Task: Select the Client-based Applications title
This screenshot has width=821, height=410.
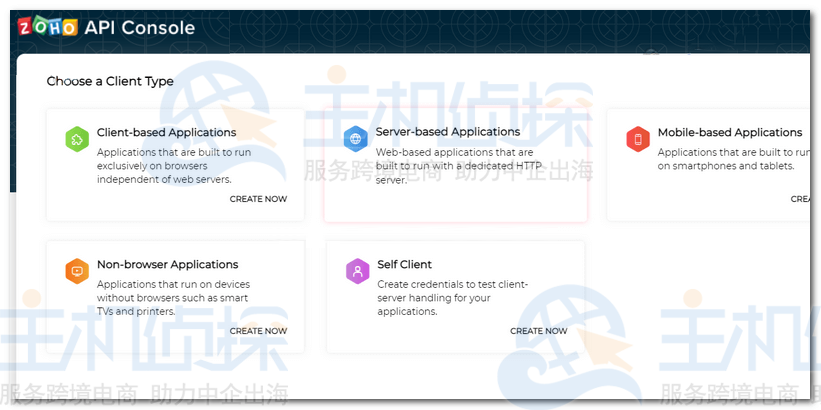Action: 166,132
